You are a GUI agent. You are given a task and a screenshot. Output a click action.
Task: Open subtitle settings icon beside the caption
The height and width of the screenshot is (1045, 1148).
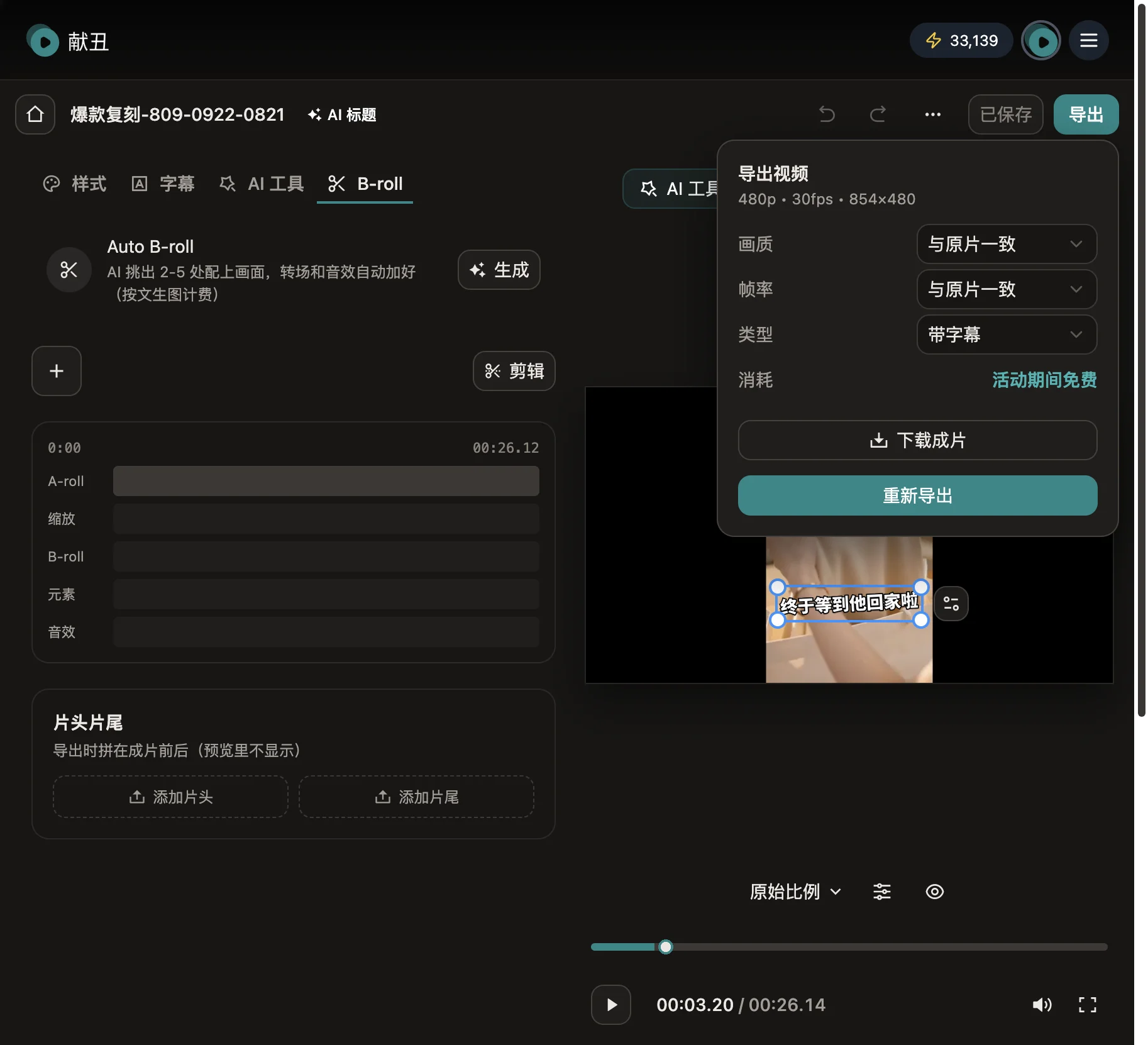pyautogui.click(x=951, y=604)
